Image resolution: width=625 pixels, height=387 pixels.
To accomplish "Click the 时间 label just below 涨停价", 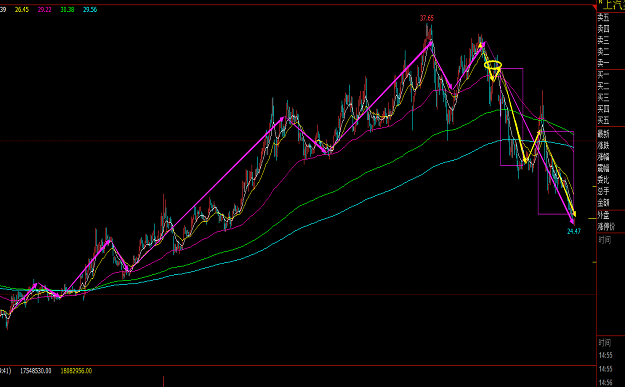I will point(605,240).
